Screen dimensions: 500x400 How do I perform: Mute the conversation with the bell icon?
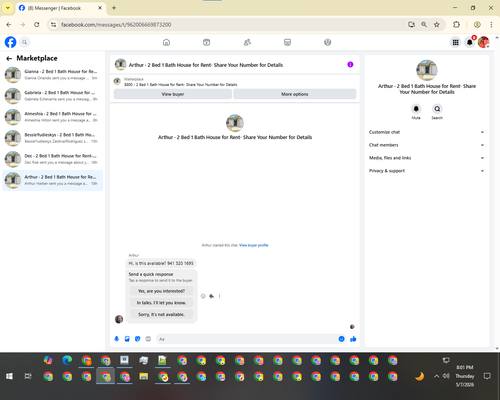[x=416, y=109]
